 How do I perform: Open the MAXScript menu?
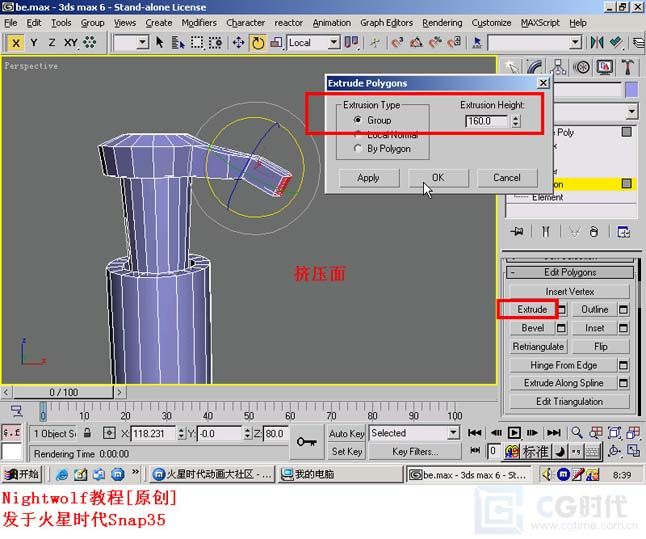[x=540, y=23]
